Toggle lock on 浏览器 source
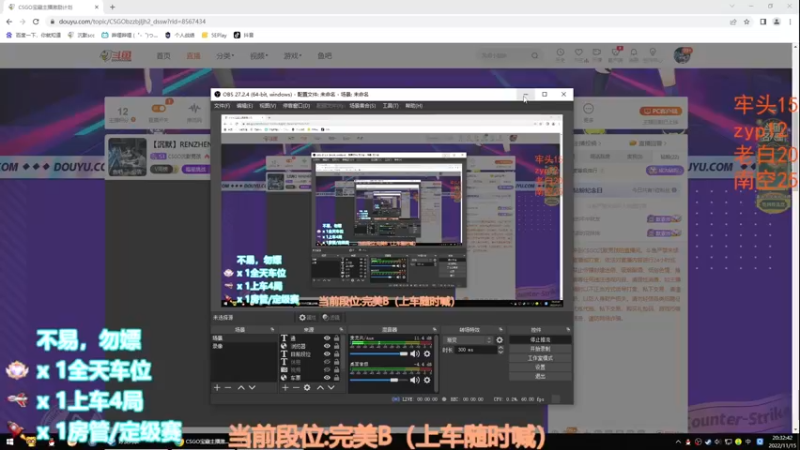Viewport: 800px width, 450px height. pos(336,346)
